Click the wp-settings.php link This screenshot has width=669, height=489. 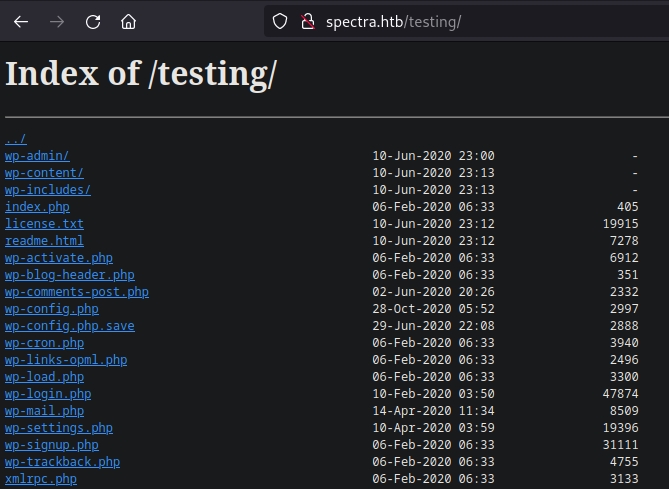[58, 428]
